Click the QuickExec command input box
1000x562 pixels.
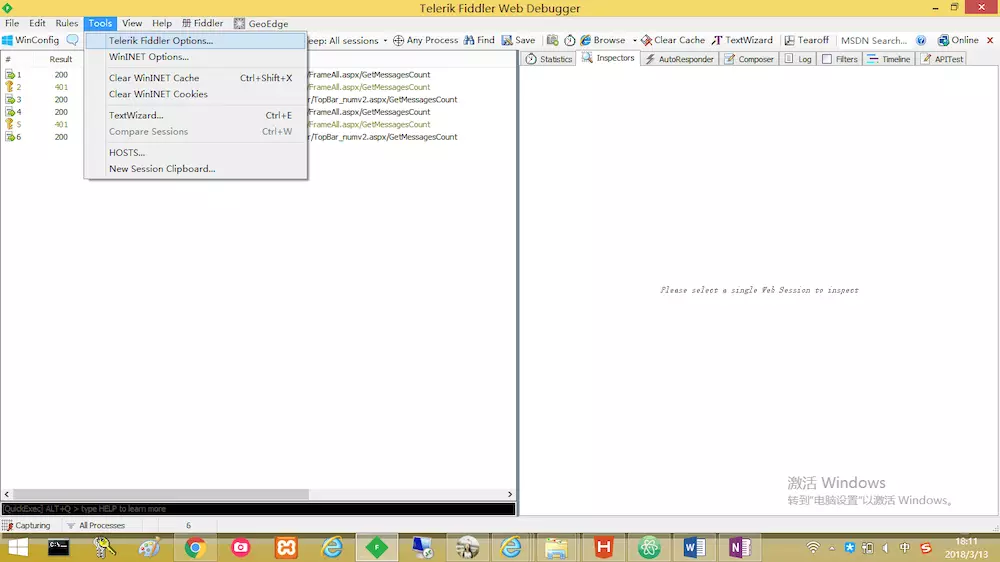(x=258, y=509)
